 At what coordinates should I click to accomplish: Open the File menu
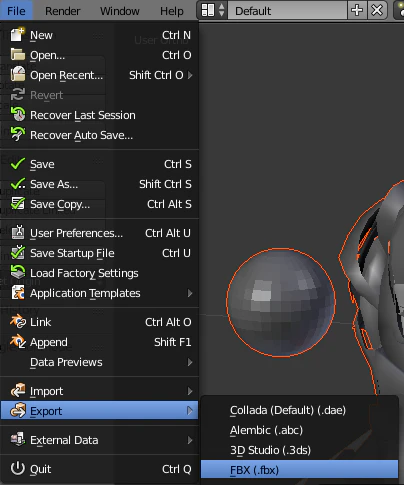[x=16, y=11]
